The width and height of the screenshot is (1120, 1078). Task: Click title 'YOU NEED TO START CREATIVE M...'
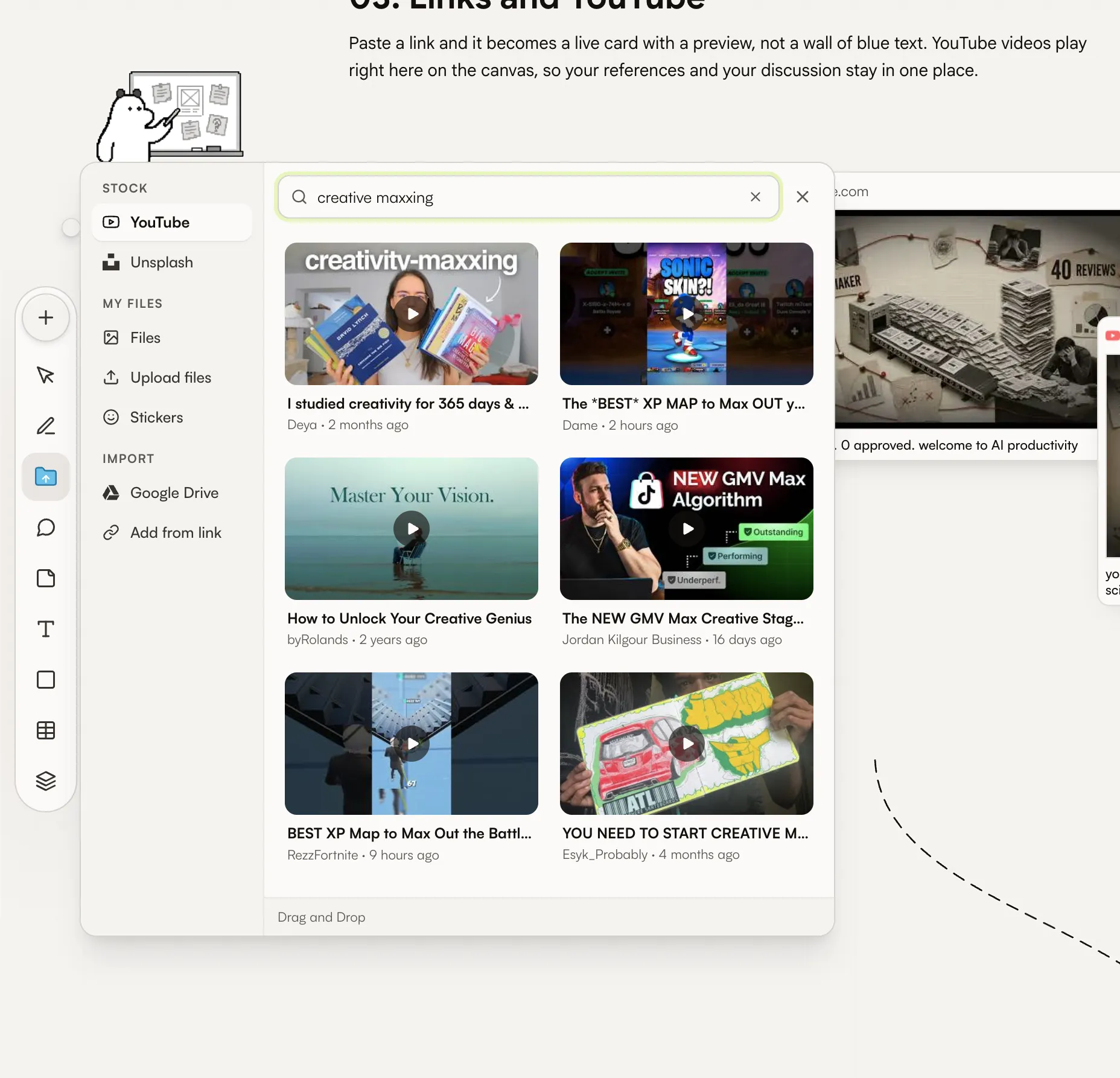pos(686,834)
